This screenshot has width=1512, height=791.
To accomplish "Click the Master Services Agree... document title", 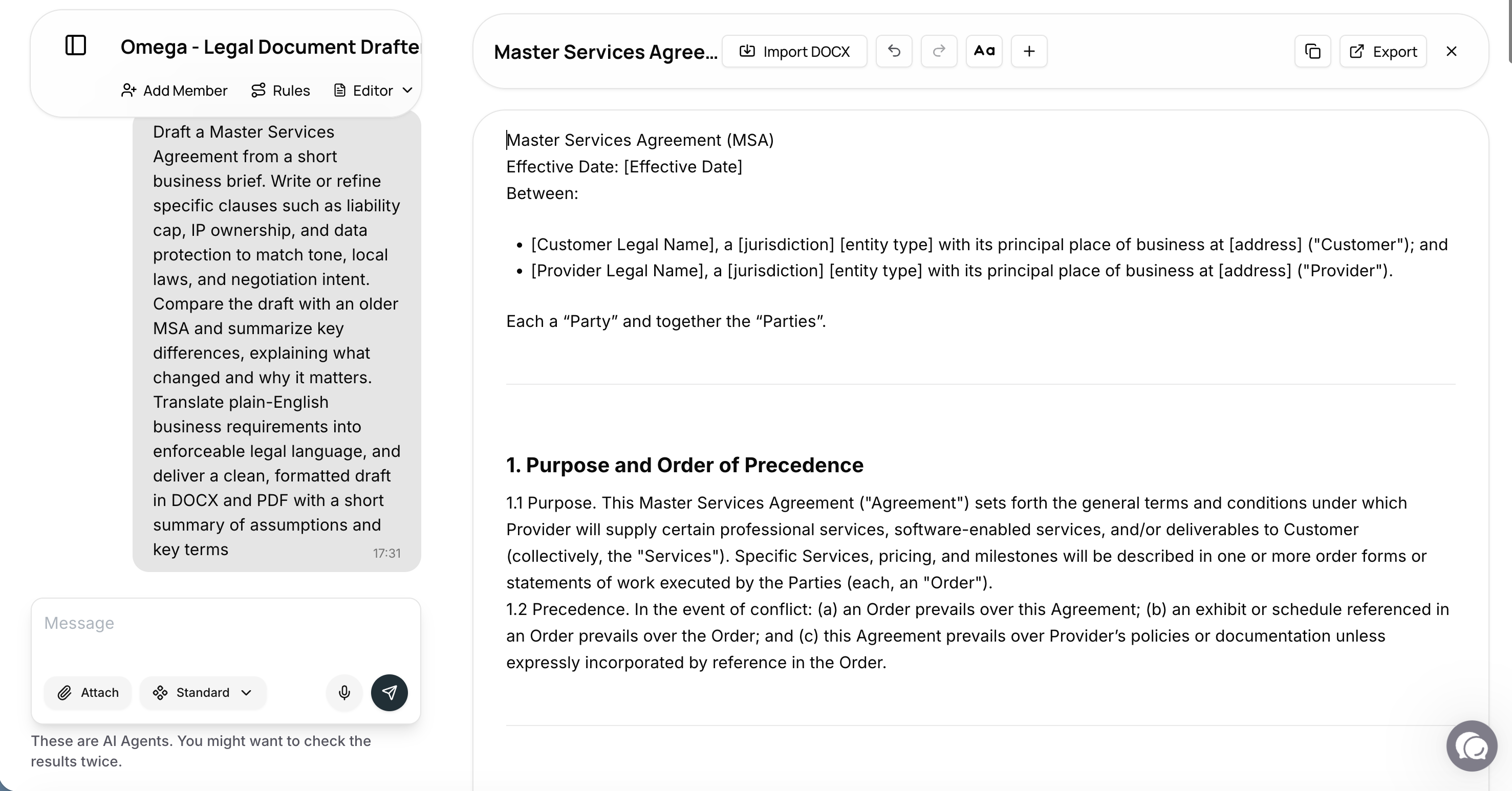I will 605,52.
